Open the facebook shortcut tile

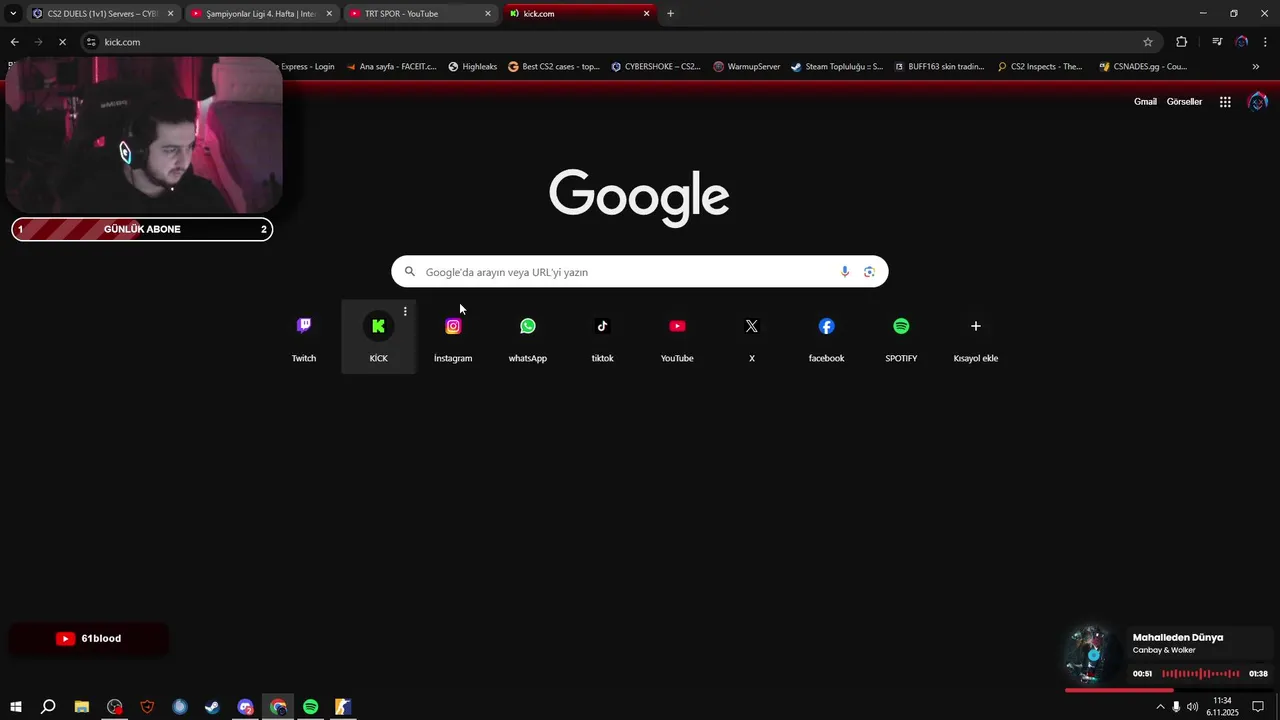(x=826, y=337)
